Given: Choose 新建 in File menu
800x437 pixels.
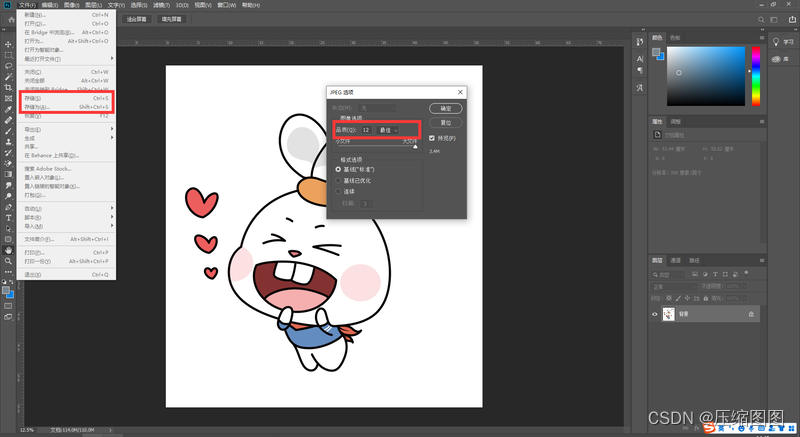Looking at the screenshot, I should (x=67, y=15).
